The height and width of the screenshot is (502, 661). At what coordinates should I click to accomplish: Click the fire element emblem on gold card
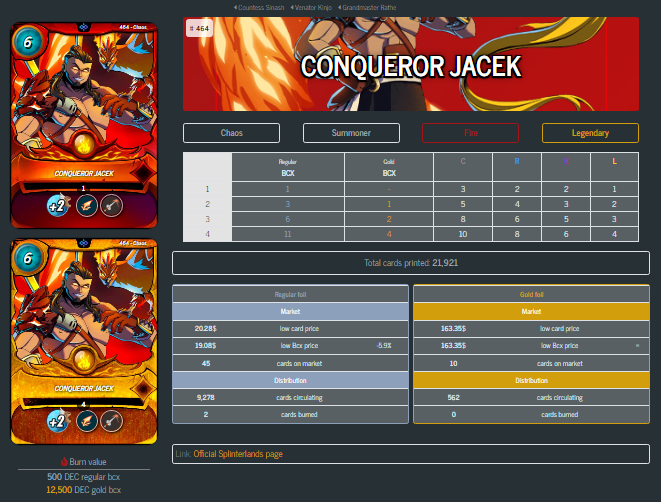pyautogui.click(x=84, y=360)
